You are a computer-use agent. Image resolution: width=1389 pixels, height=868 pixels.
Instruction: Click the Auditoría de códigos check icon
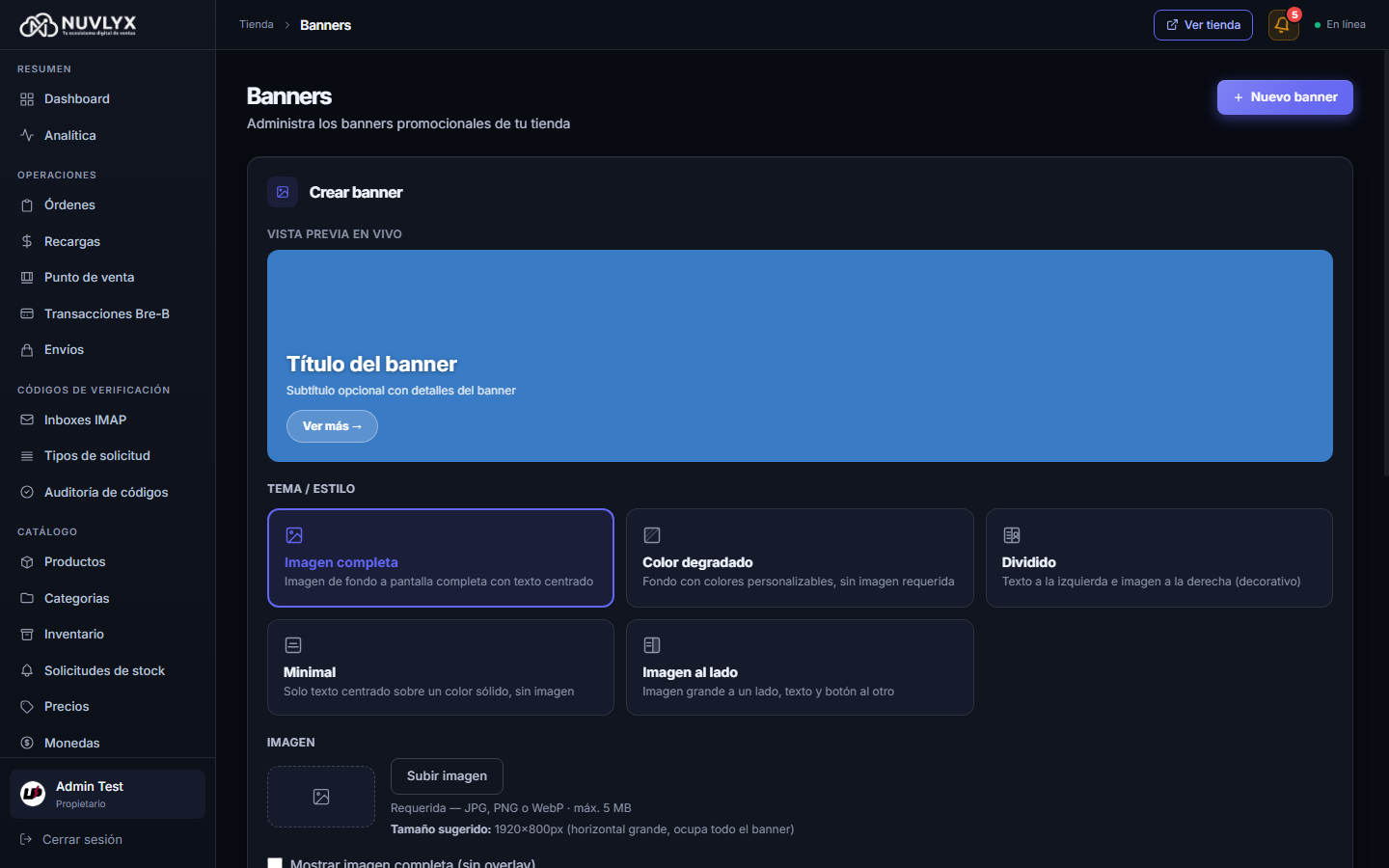pos(27,492)
